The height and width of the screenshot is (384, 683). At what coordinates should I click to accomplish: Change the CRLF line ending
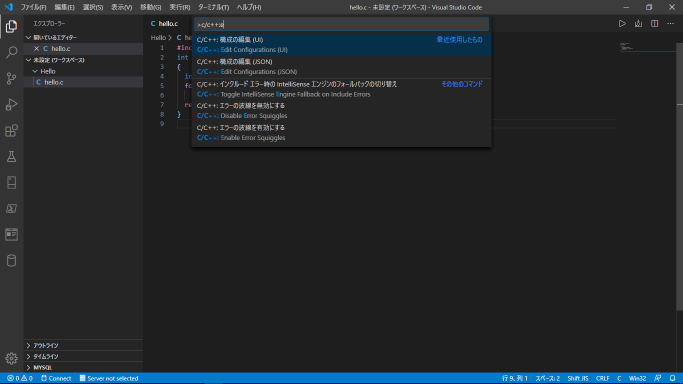click(602, 378)
